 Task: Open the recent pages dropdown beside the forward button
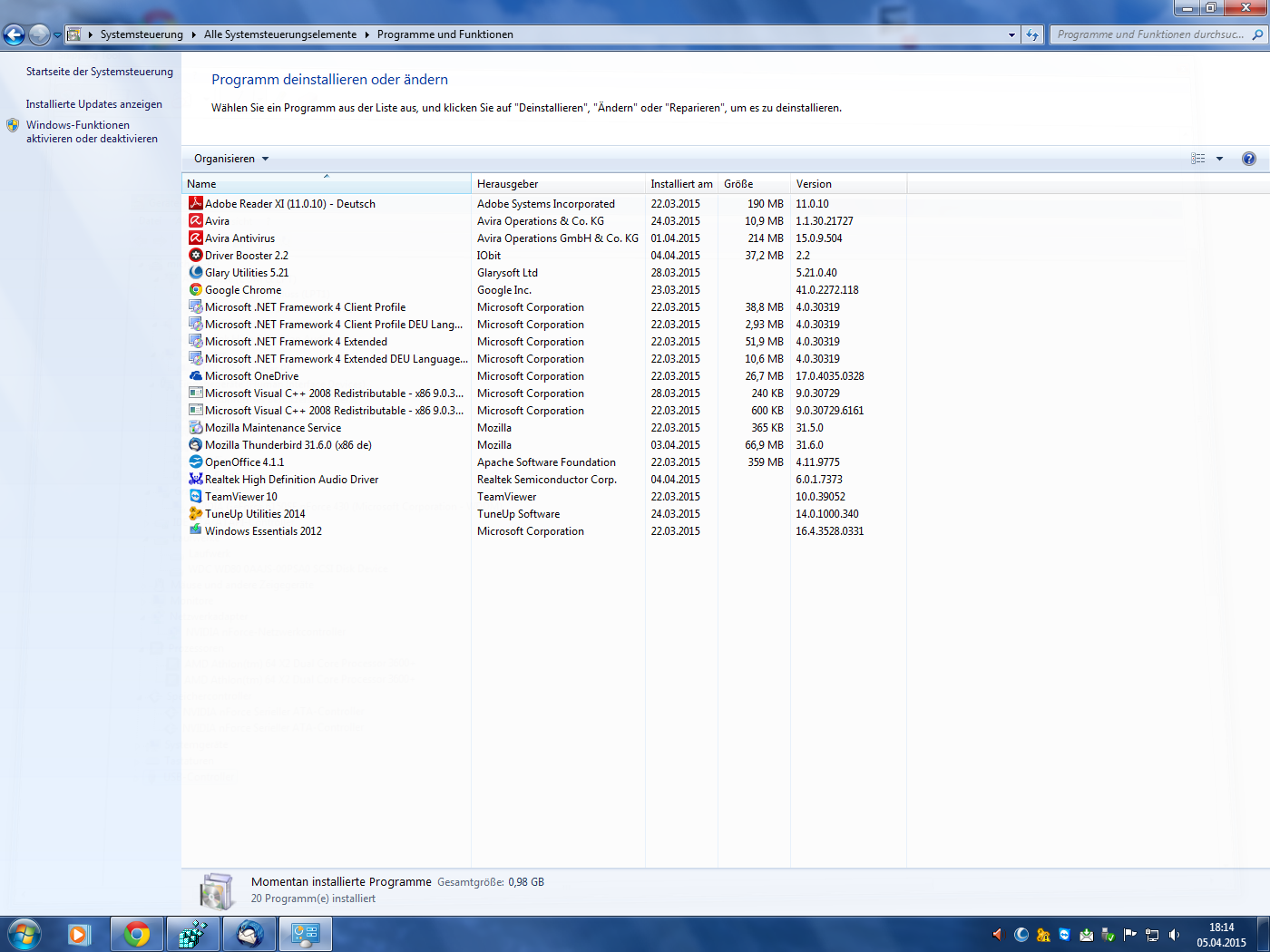coord(57,34)
